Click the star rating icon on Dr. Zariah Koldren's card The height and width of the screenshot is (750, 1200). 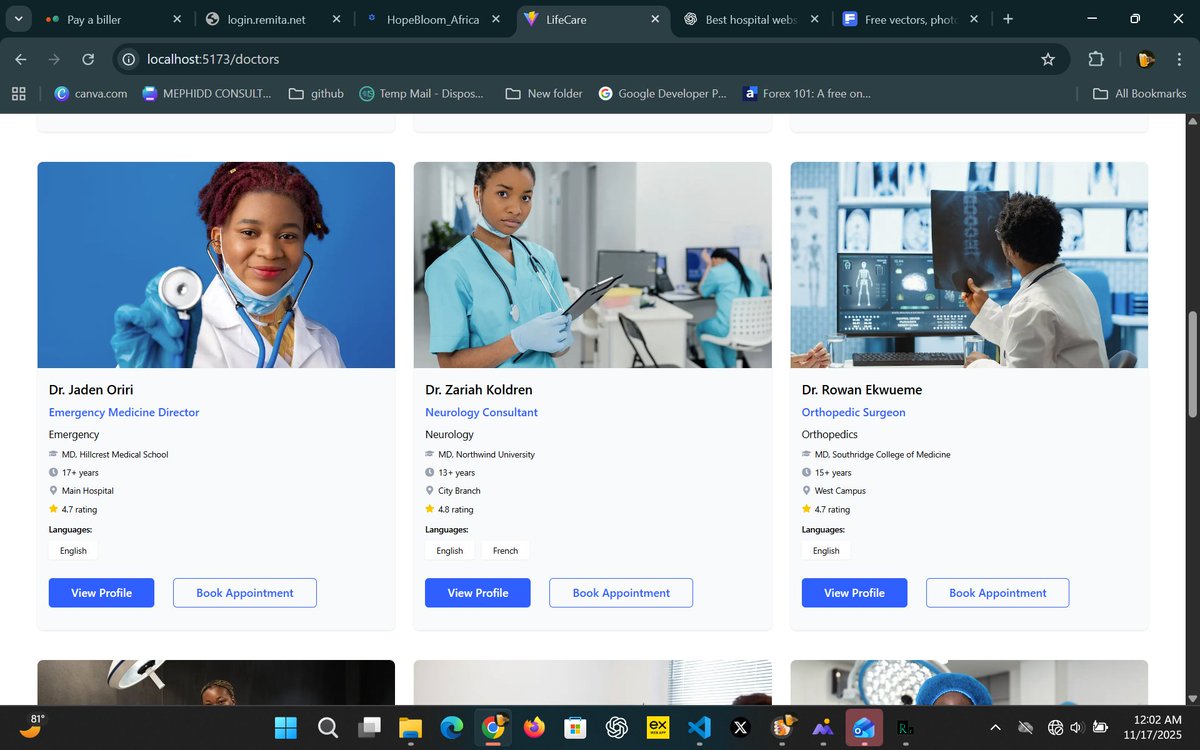point(428,509)
